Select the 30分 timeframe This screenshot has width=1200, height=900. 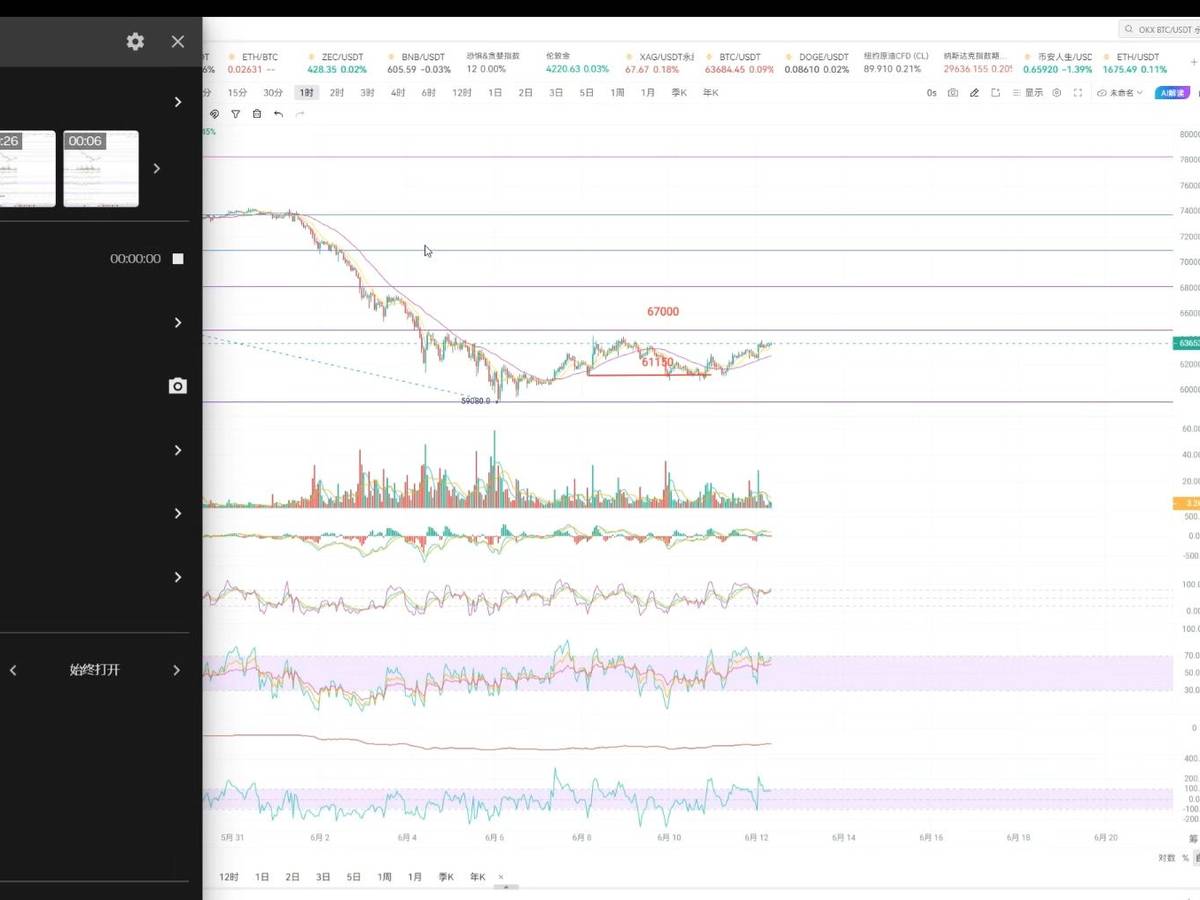click(x=273, y=93)
